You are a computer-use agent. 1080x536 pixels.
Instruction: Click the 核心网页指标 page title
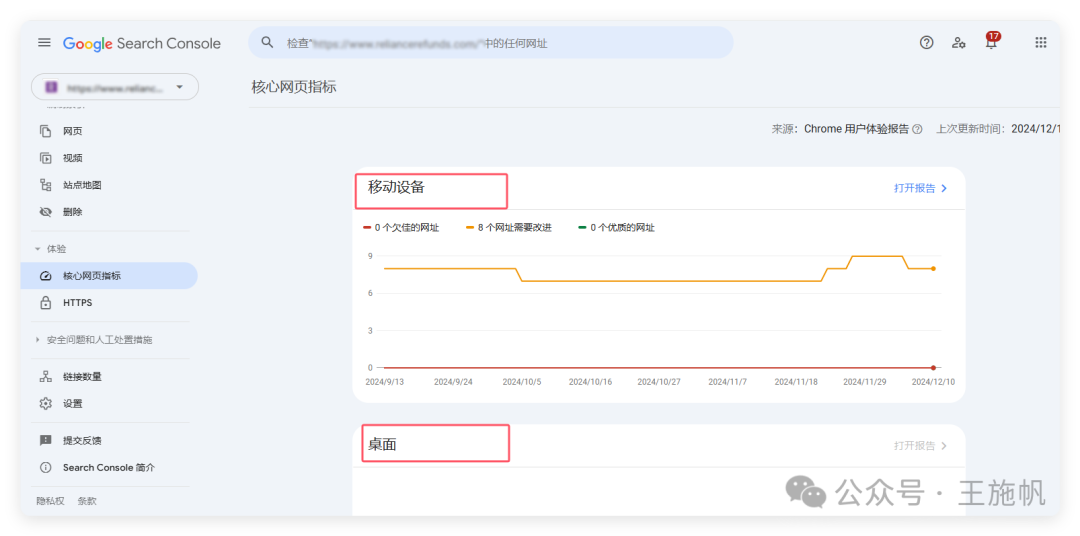294,87
